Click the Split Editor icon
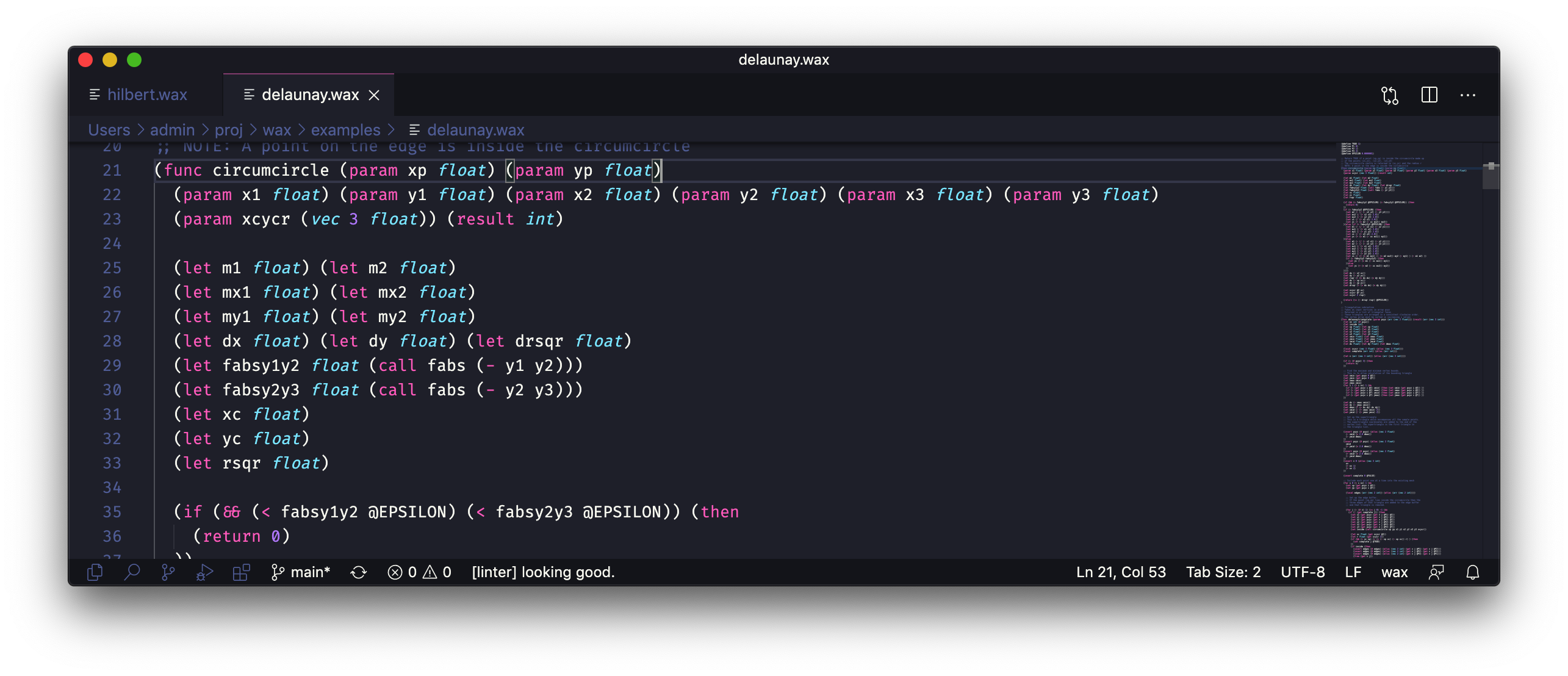This screenshot has height=676, width=1568. click(x=1430, y=95)
